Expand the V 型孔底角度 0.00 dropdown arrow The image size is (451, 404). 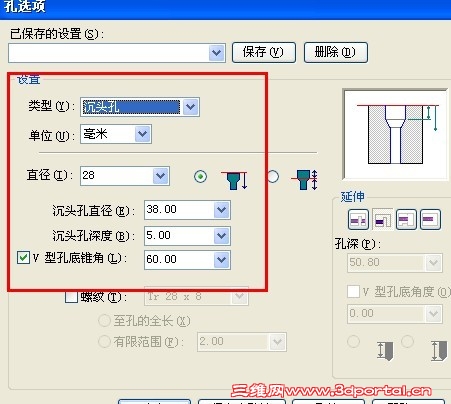[434, 314]
